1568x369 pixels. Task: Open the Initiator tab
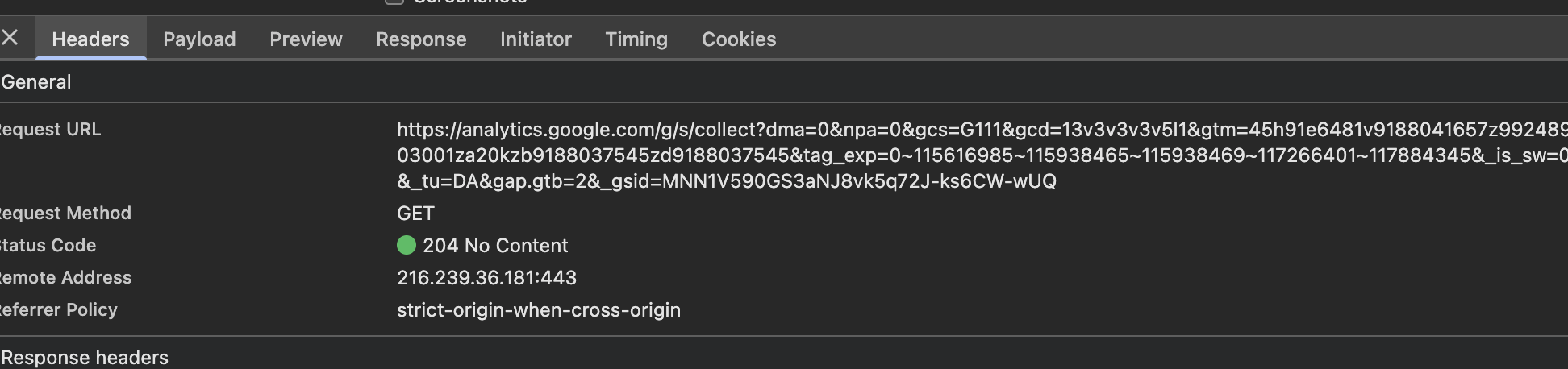pos(536,39)
